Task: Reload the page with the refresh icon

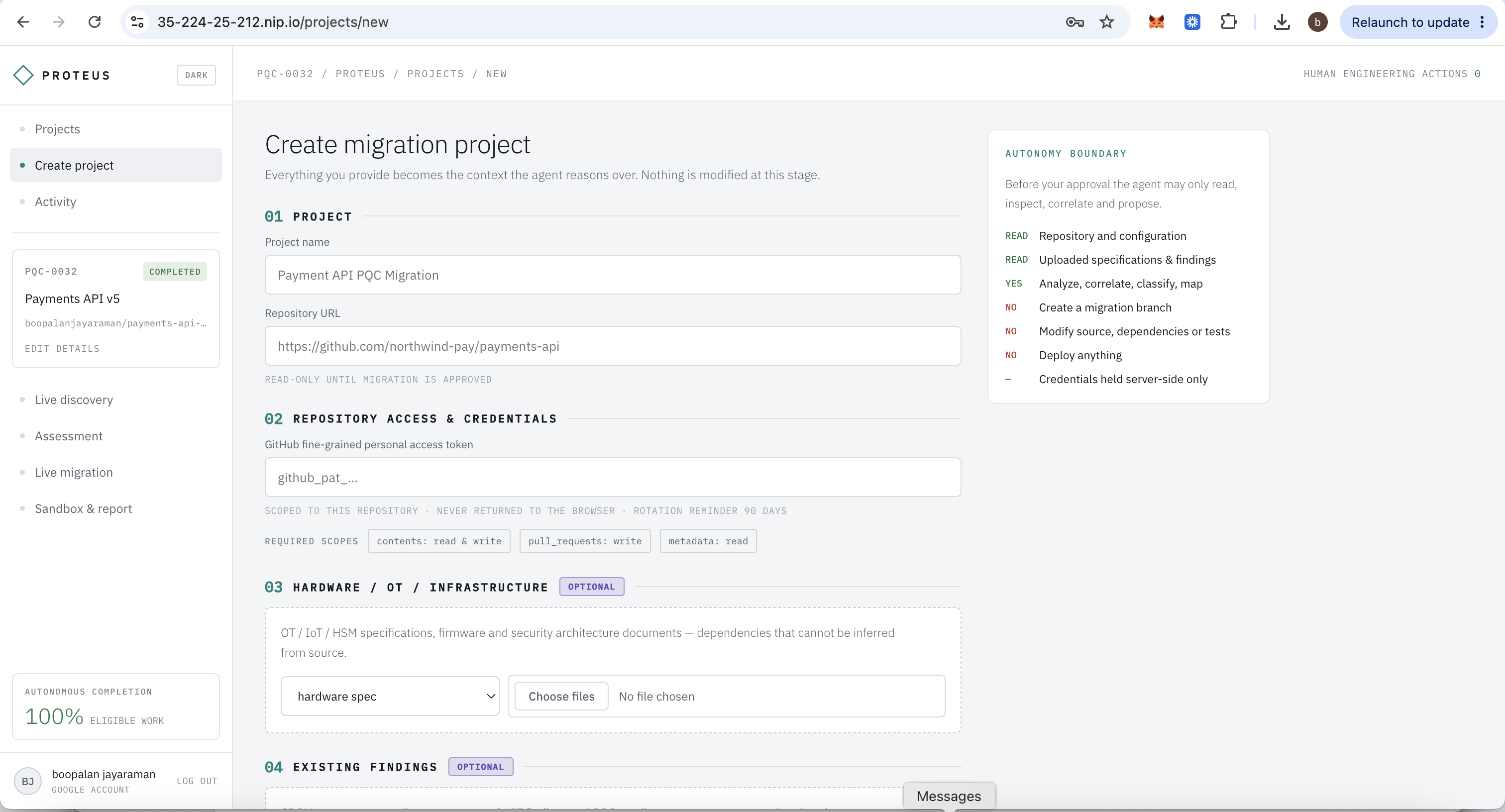Action: [95, 22]
